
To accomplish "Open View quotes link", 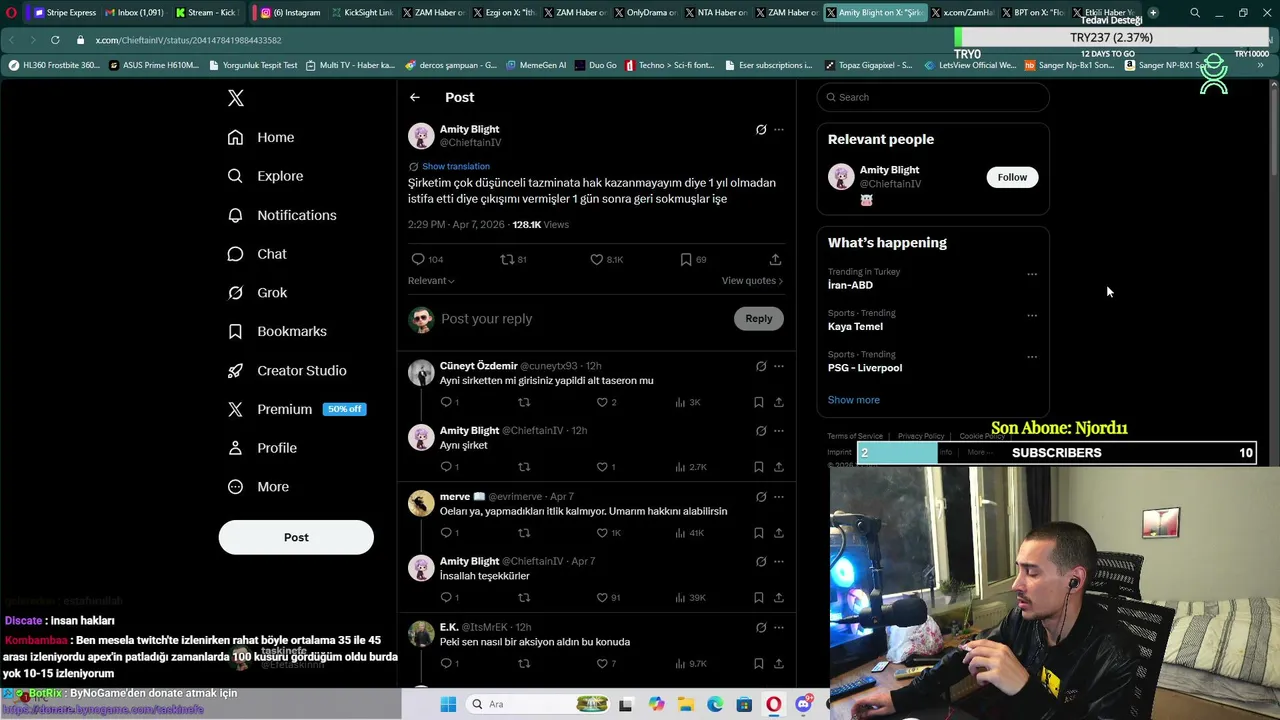I will pos(752,281).
